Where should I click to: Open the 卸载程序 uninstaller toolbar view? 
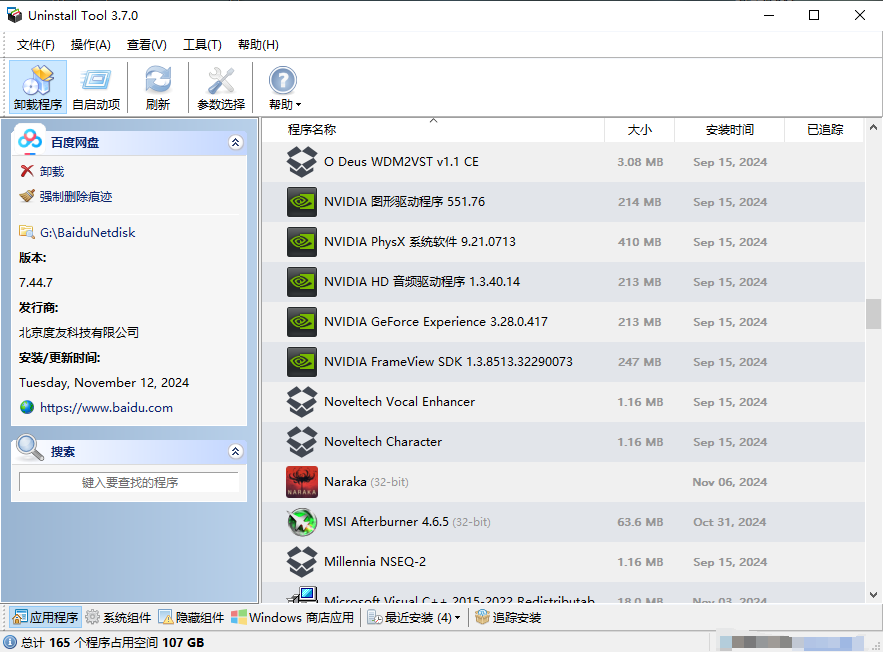click(x=38, y=87)
